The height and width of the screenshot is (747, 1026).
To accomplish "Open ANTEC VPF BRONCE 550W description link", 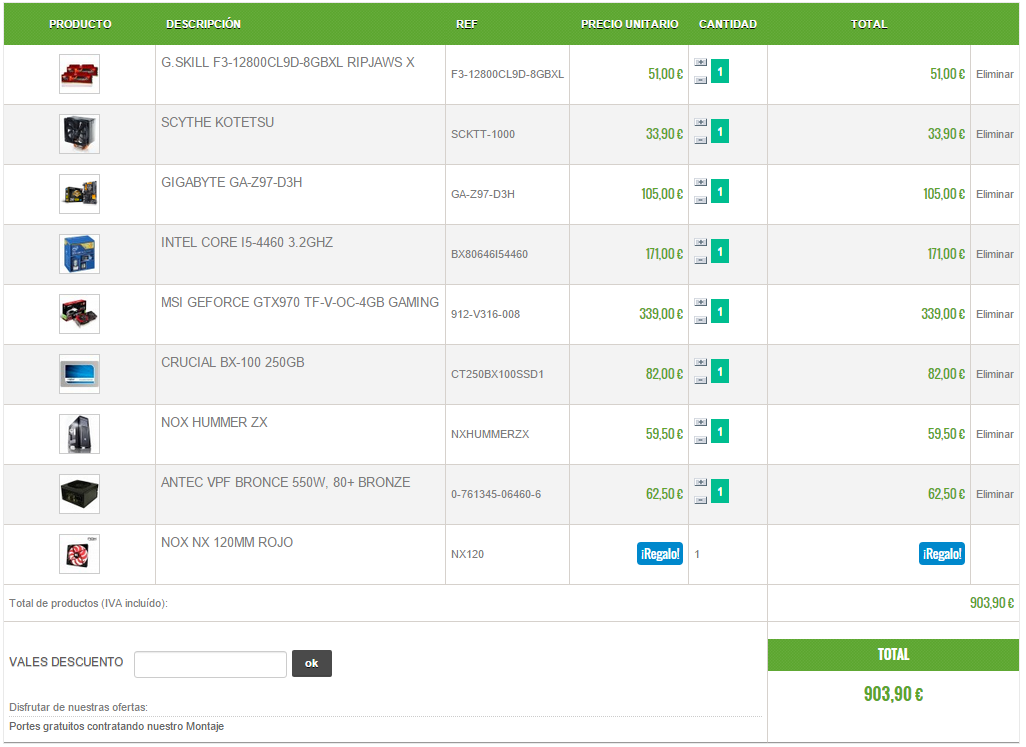I will click(286, 483).
